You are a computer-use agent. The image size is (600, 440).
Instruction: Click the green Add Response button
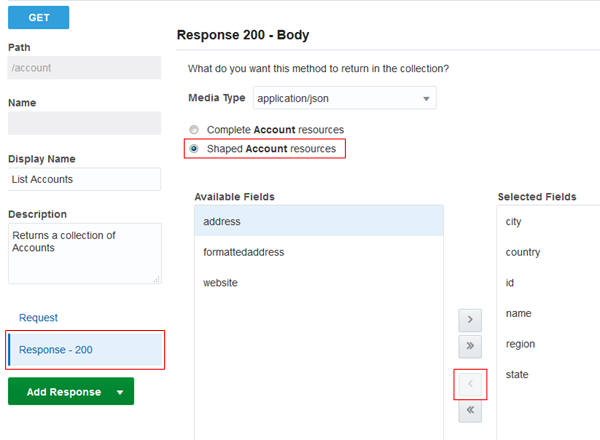click(63, 392)
